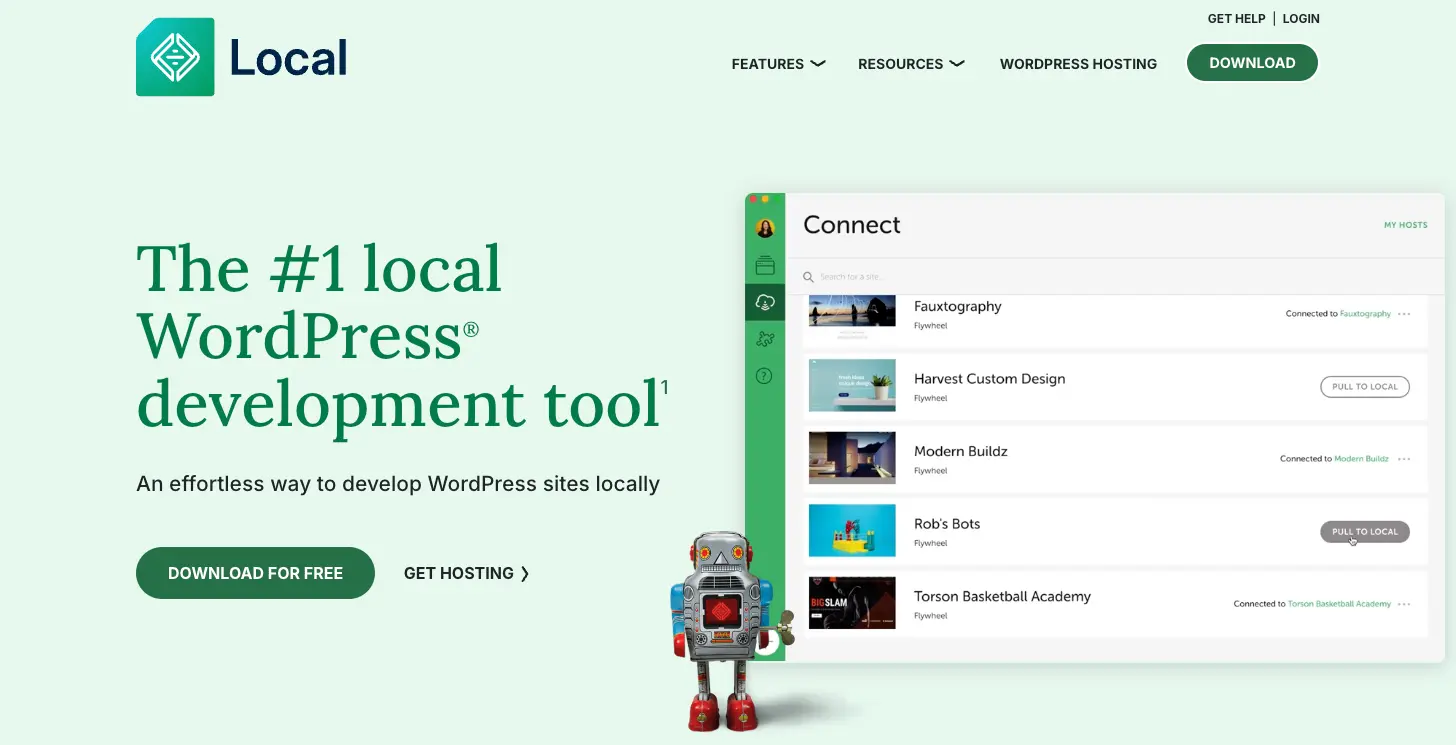Click the Local logo icon
Screen dimensions: 1456x745
[175, 57]
